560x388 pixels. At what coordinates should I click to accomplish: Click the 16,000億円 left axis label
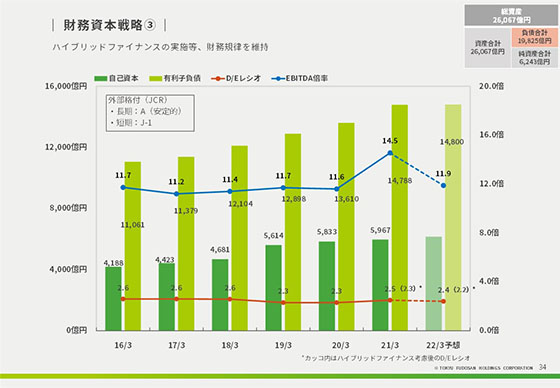(66, 86)
